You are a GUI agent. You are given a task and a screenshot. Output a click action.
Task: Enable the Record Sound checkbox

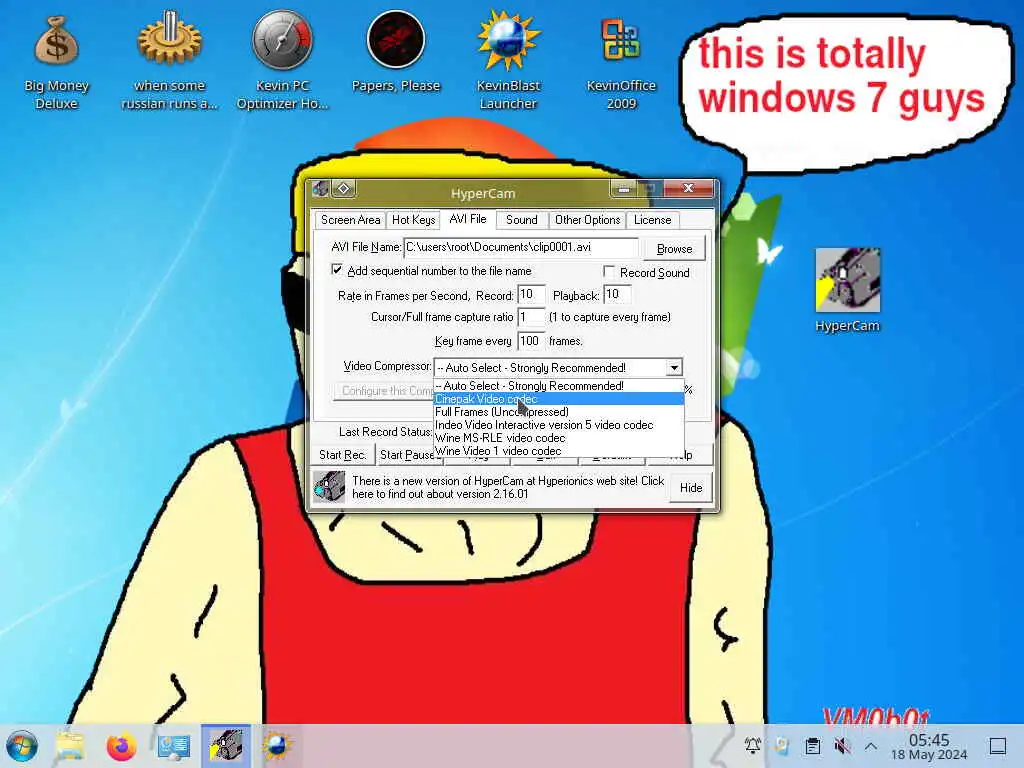tap(609, 271)
